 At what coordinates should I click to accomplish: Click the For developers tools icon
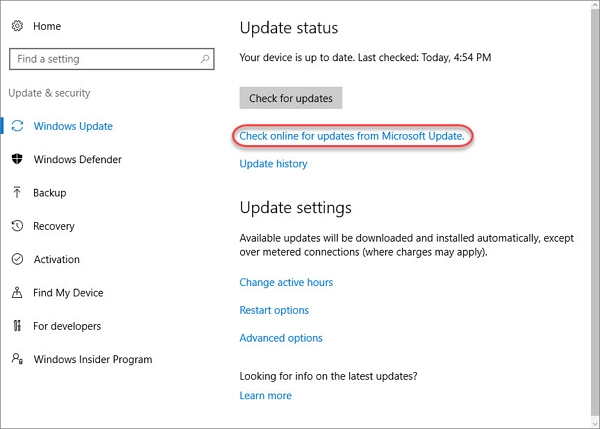[x=17, y=326]
